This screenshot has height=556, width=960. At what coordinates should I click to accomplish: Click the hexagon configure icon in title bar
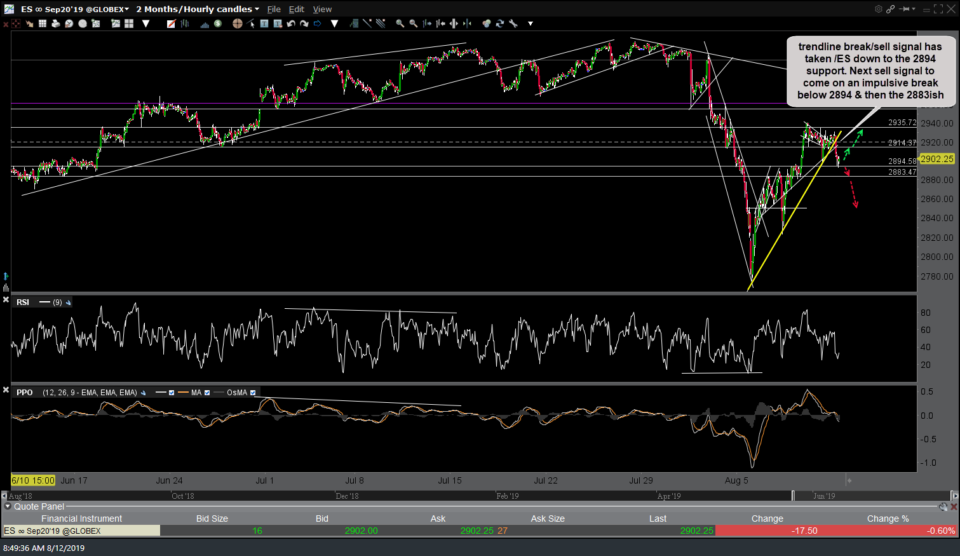[x=878, y=9]
